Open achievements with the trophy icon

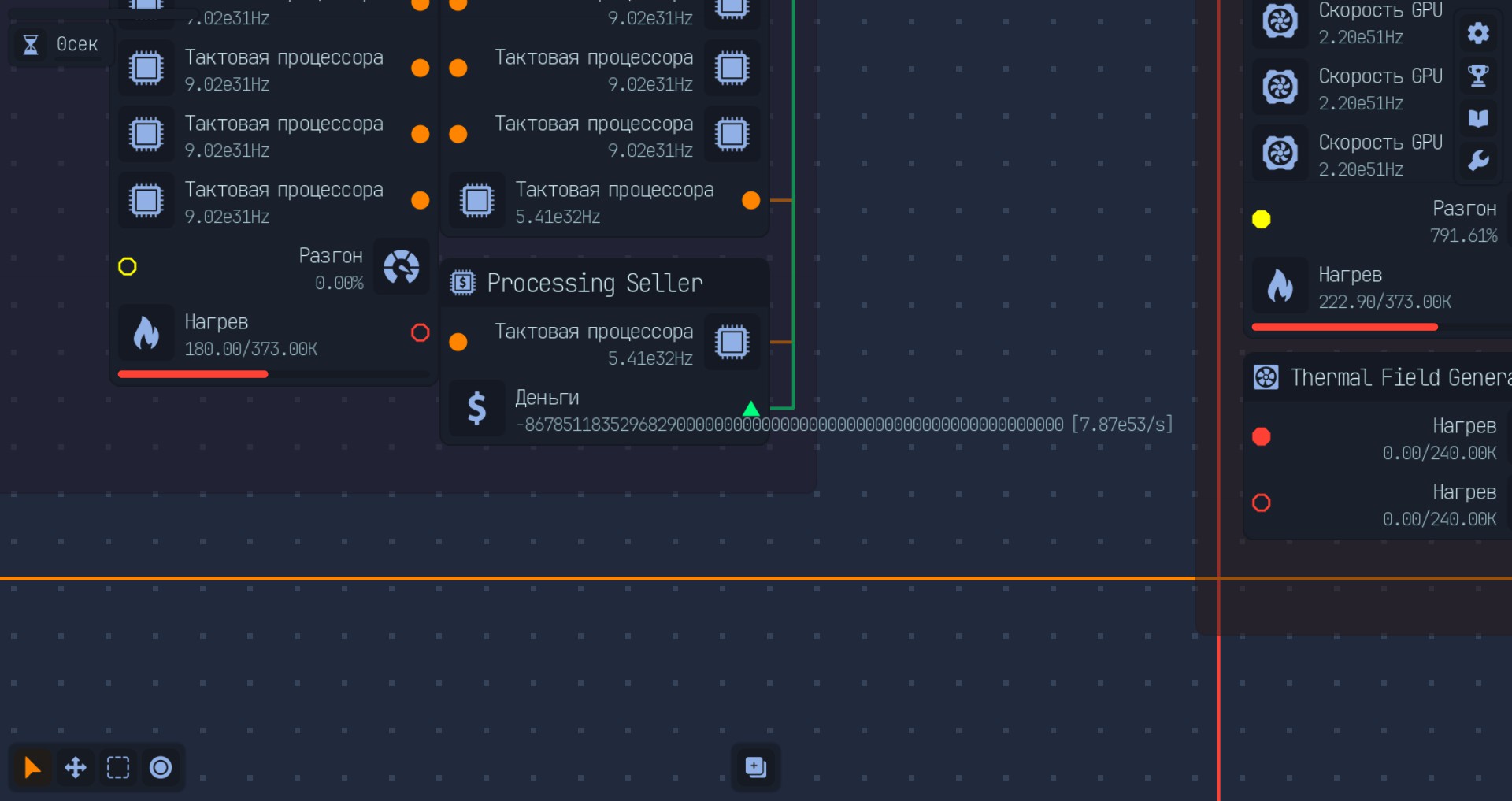click(1479, 76)
